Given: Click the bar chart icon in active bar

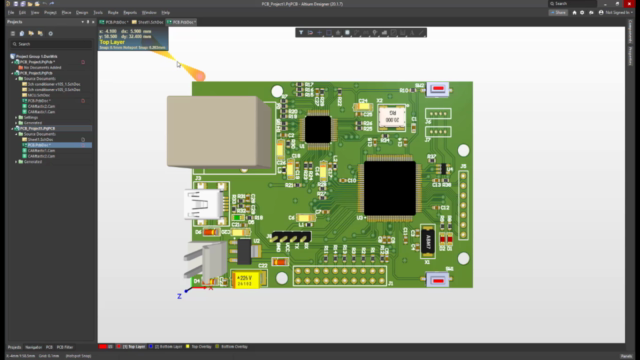Looking at the screenshot, I should 384,33.
